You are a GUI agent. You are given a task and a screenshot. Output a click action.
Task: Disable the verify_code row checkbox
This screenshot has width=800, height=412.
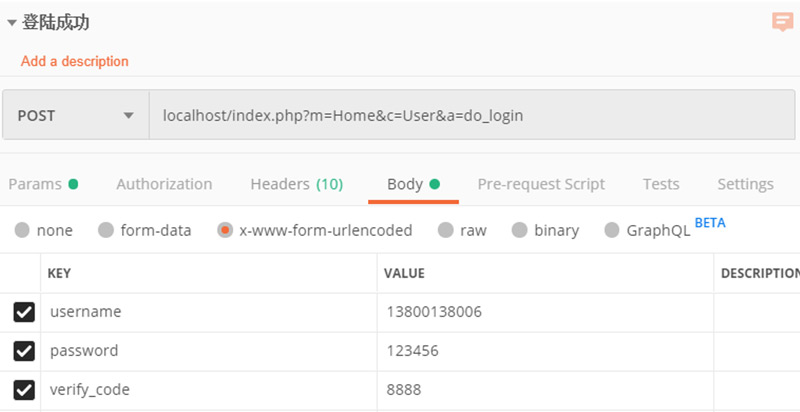(24, 390)
